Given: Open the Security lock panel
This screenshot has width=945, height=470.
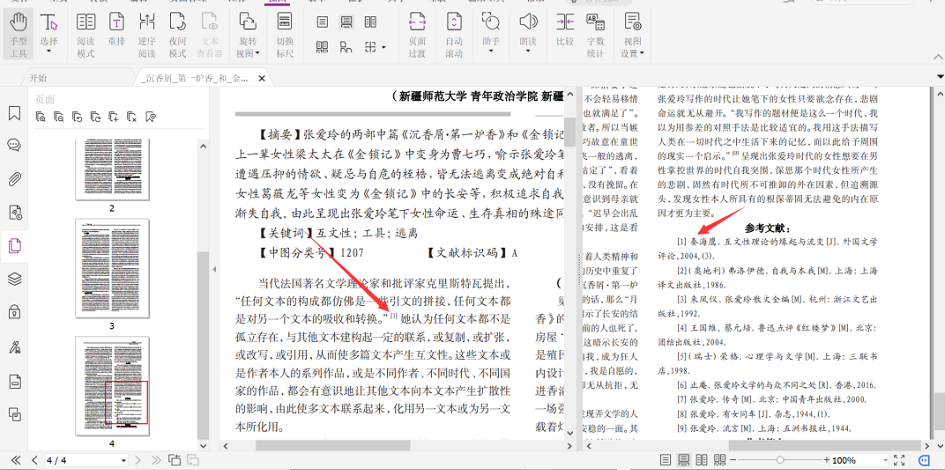Looking at the screenshot, I should coord(14,312).
